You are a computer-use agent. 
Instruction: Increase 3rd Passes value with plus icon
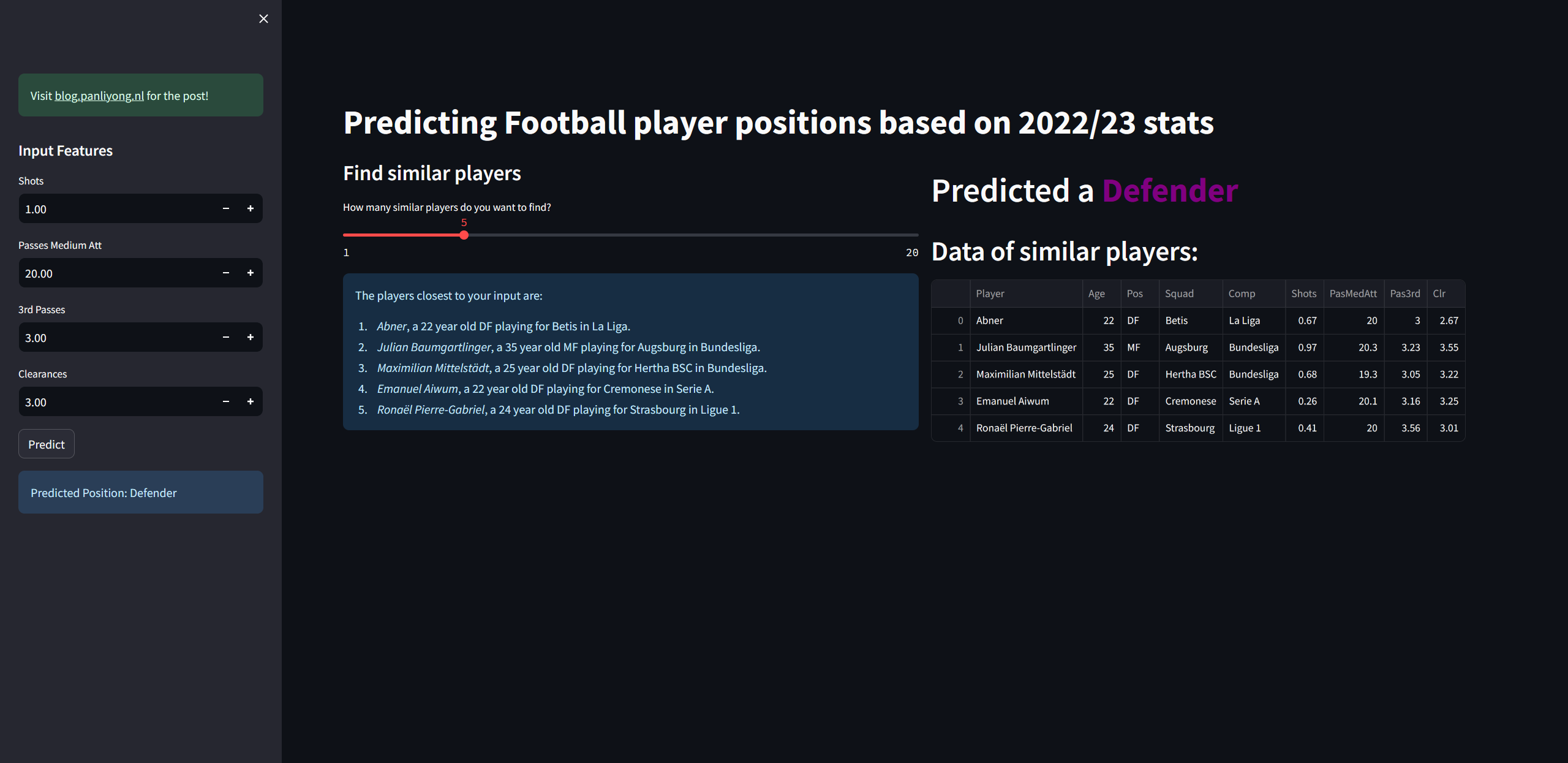[x=251, y=338]
